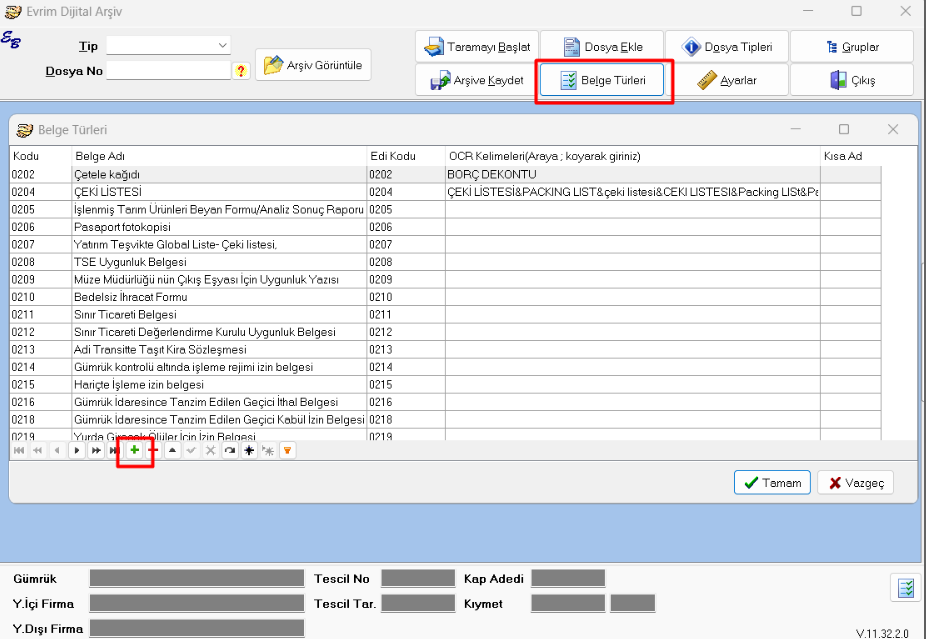Cancel using the Vazgeç button
The width and height of the screenshot is (926, 639).
[x=855, y=483]
